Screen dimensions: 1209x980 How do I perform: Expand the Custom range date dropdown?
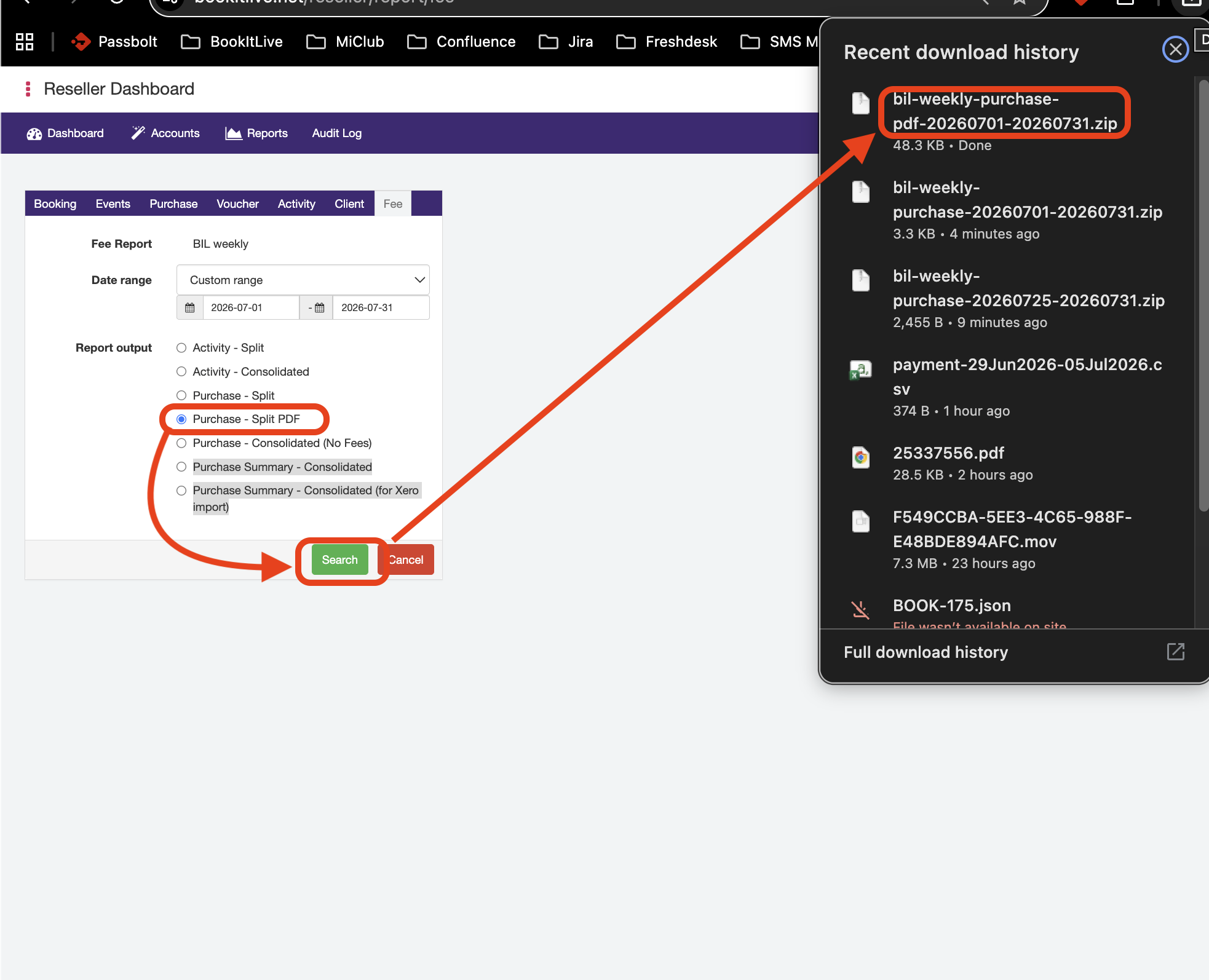point(303,280)
